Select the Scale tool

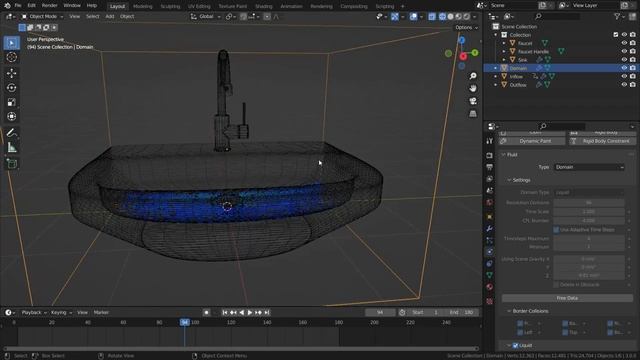(11, 102)
